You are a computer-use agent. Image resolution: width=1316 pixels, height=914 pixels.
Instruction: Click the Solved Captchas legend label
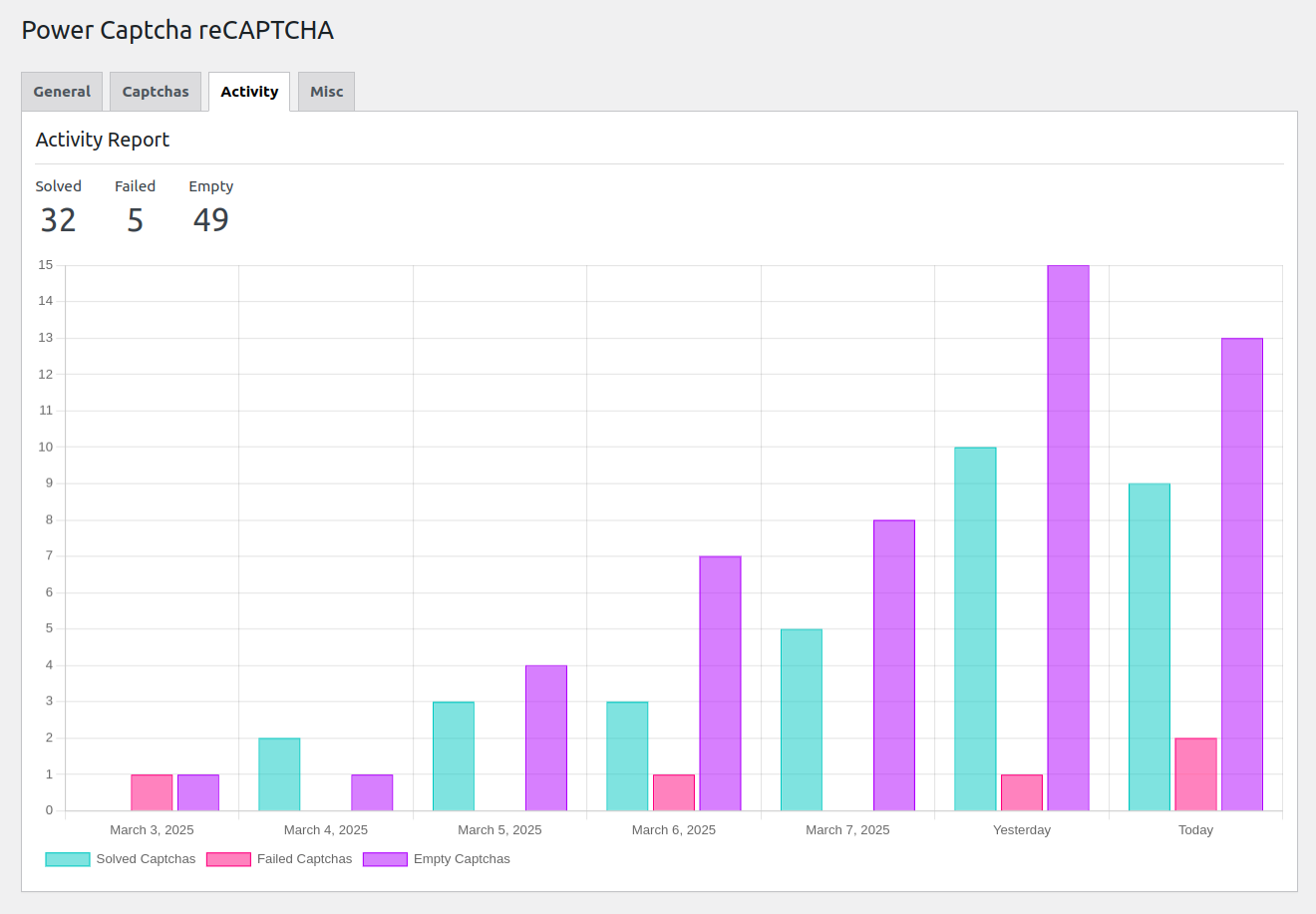(146, 859)
